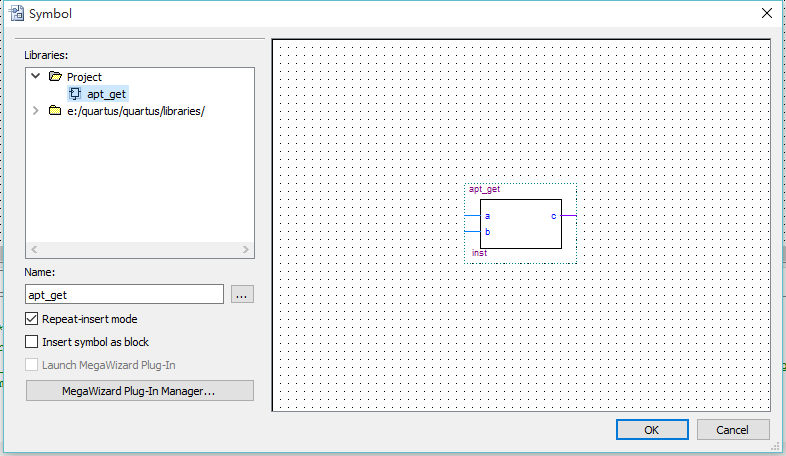This screenshot has width=786, height=456.
Task: Click the Name input field
Action: click(x=124, y=294)
